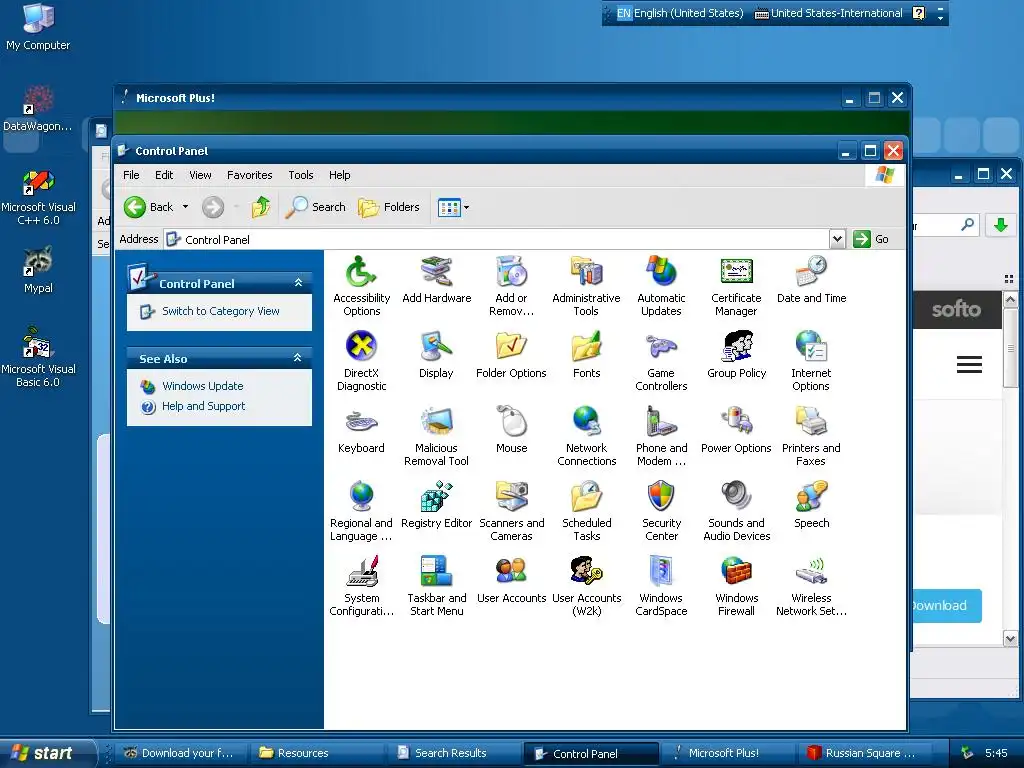1024x768 pixels.
Task: Open language bar options arrow
Action: tap(940, 17)
